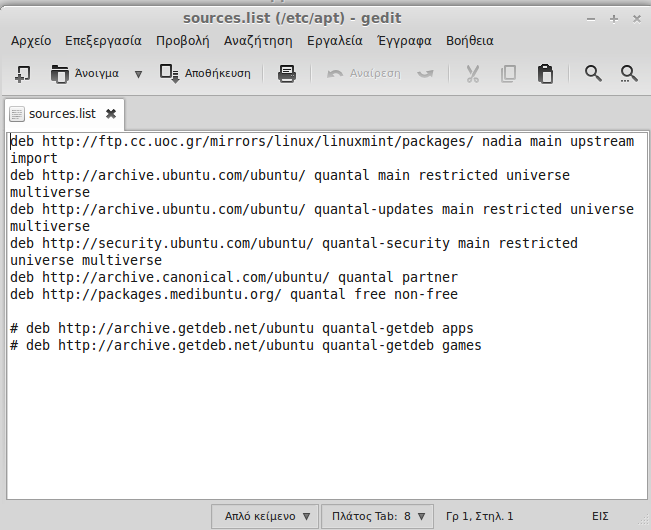
Task: Expand the recent files arrow beside Άνοιγμα
Action: (x=138, y=74)
